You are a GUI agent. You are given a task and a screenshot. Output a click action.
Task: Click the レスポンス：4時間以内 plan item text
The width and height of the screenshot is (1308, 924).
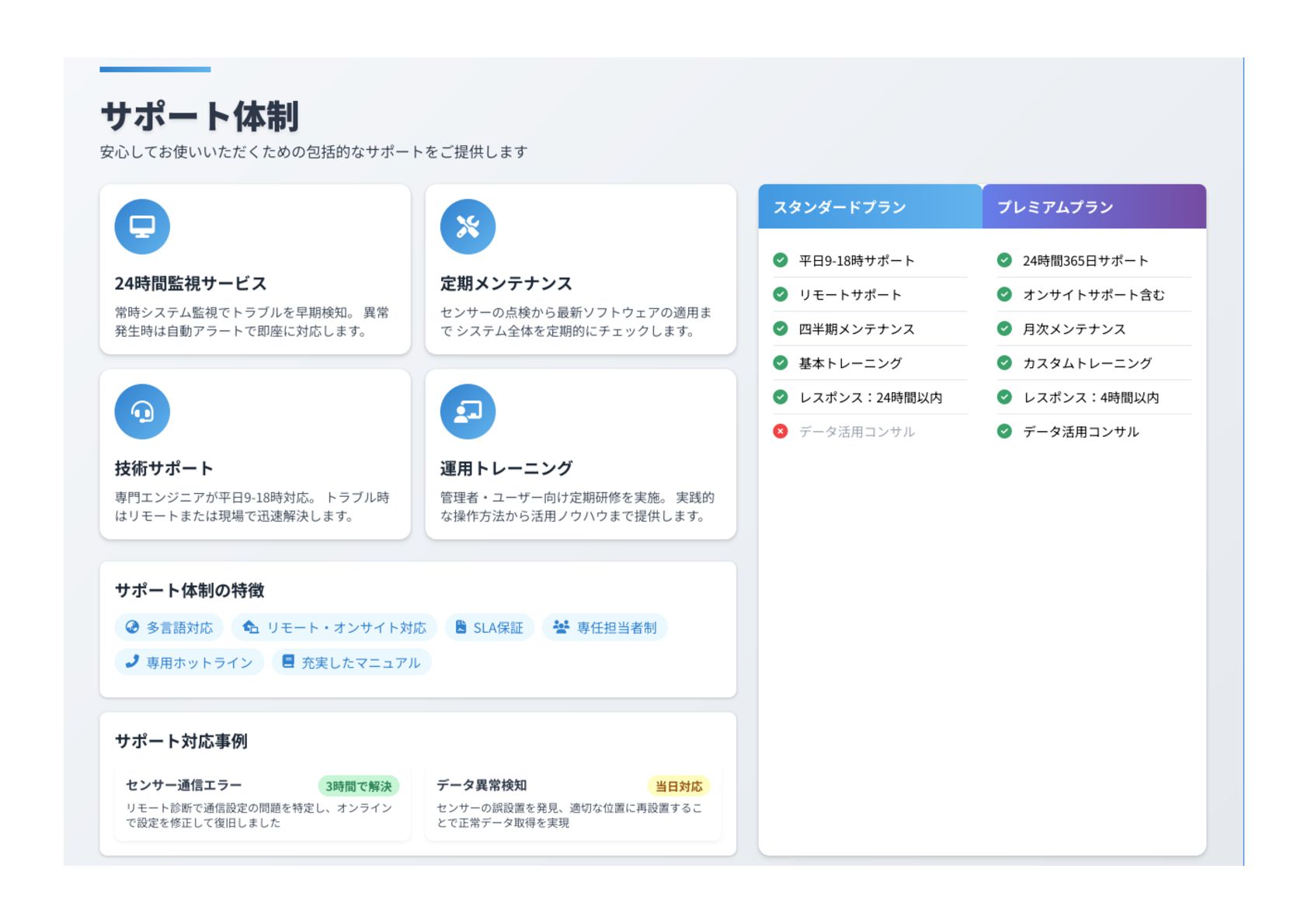click(1091, 398)
